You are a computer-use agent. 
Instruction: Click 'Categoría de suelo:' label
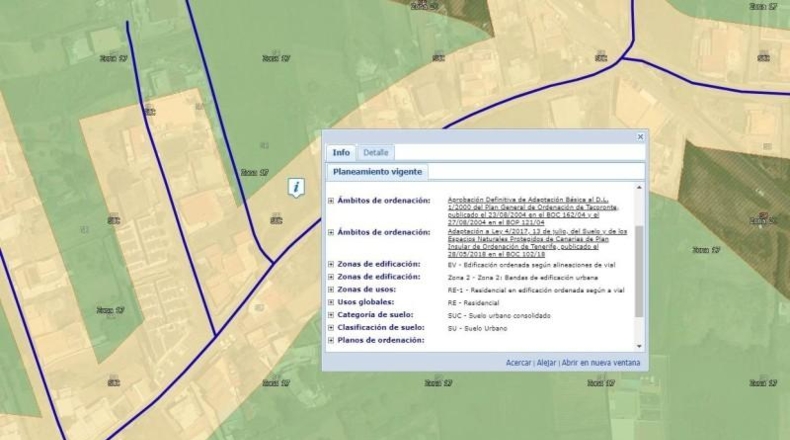point(375,315)
